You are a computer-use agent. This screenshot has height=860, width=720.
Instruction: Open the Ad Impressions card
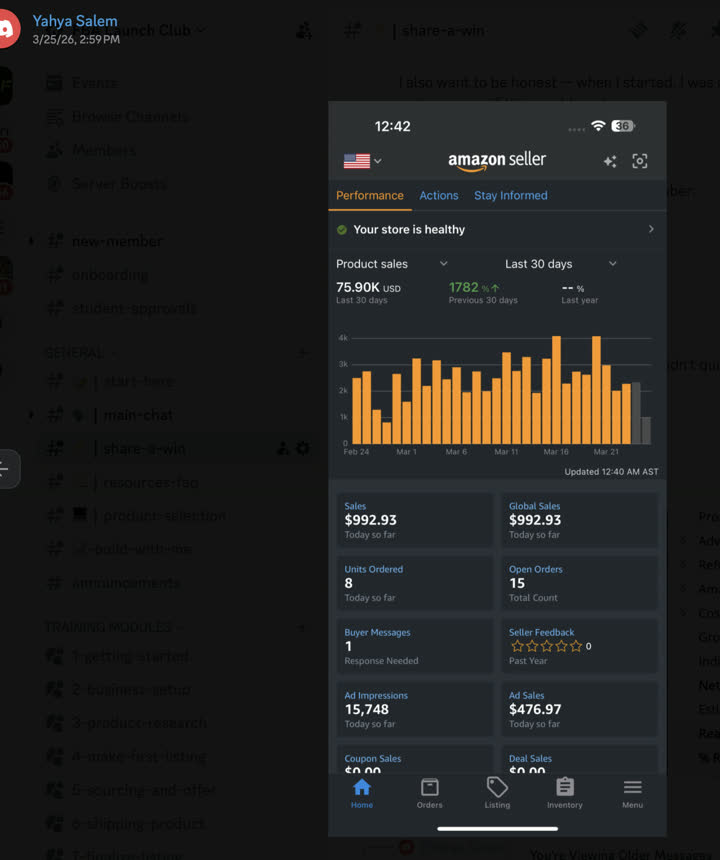[x=415, y=709]
